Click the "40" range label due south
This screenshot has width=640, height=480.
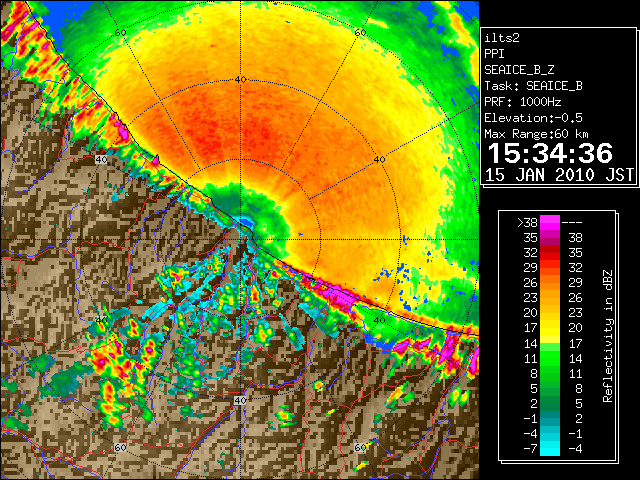(x=240, y=400)
